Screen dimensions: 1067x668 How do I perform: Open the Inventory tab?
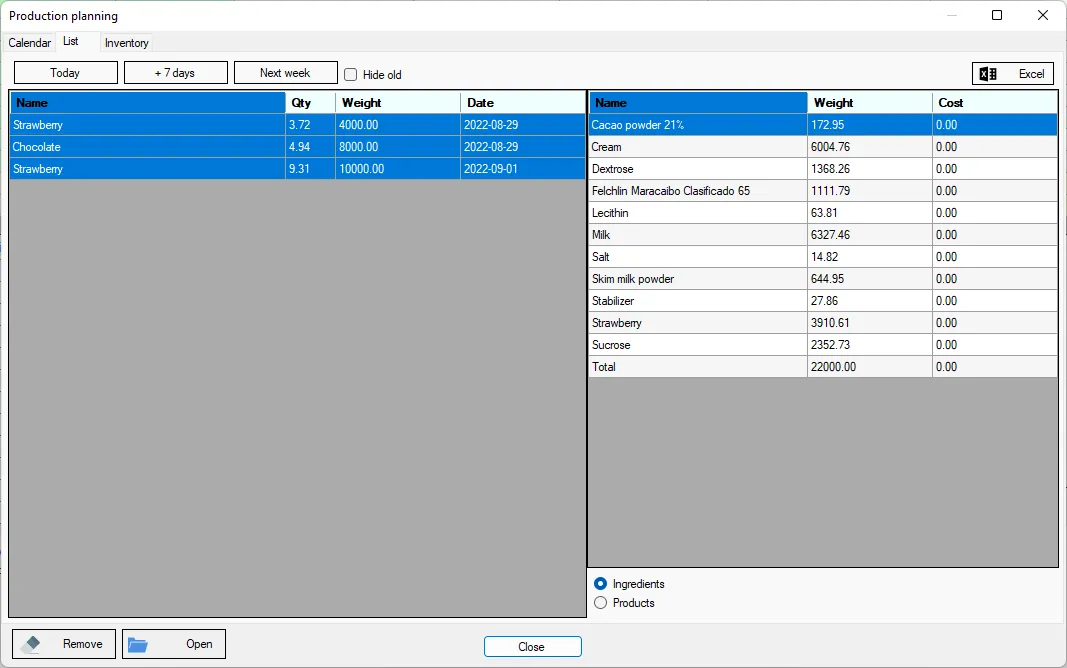click(x=127, y=42)
